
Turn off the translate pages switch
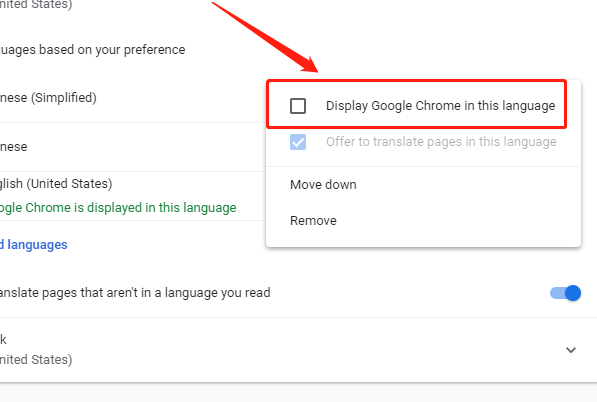click(565, 293)
